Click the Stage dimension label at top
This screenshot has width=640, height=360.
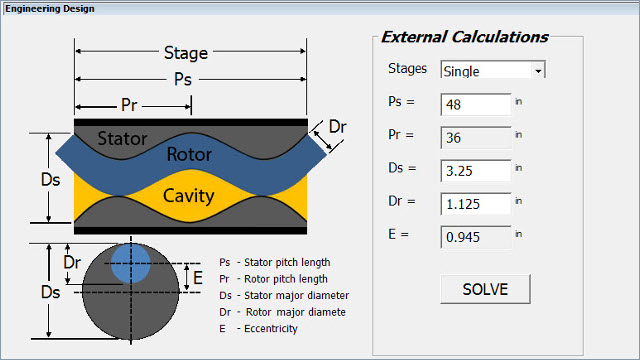coord(186,53)
